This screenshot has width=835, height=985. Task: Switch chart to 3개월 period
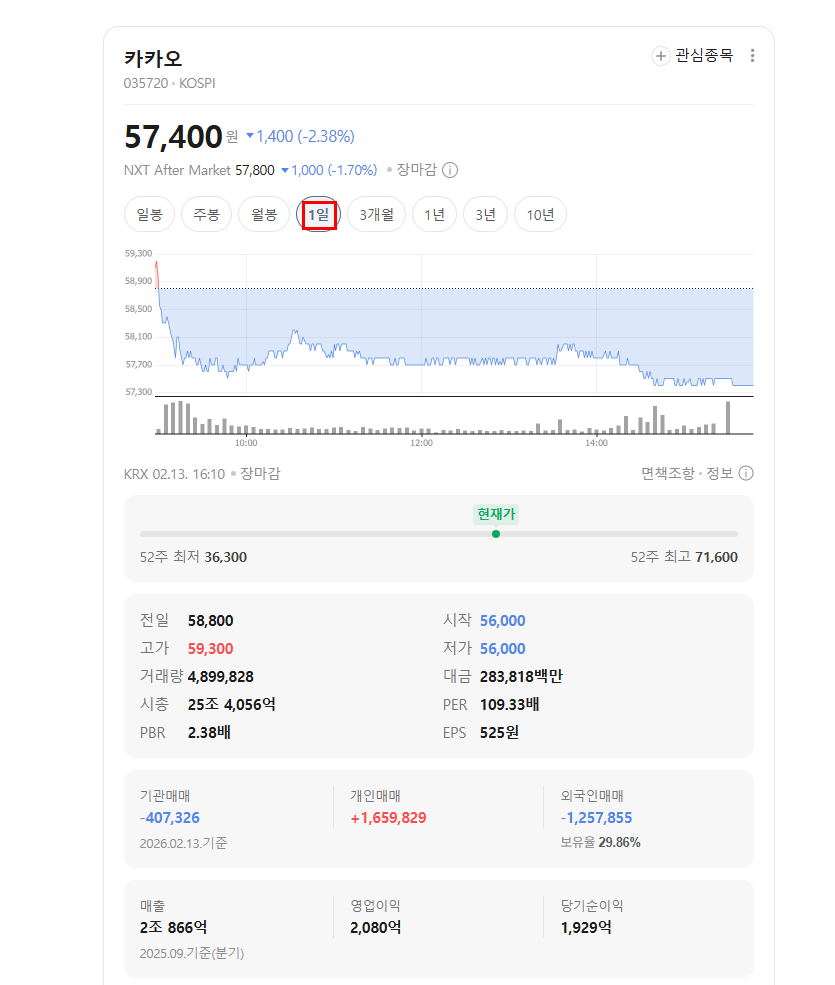[376, 215]
